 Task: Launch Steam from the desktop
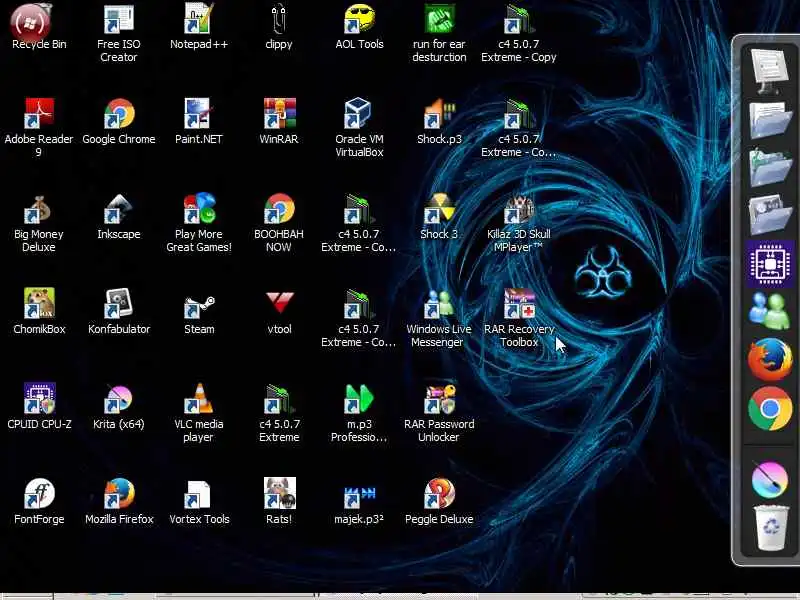pyautogui.click(x=199, y=306)
